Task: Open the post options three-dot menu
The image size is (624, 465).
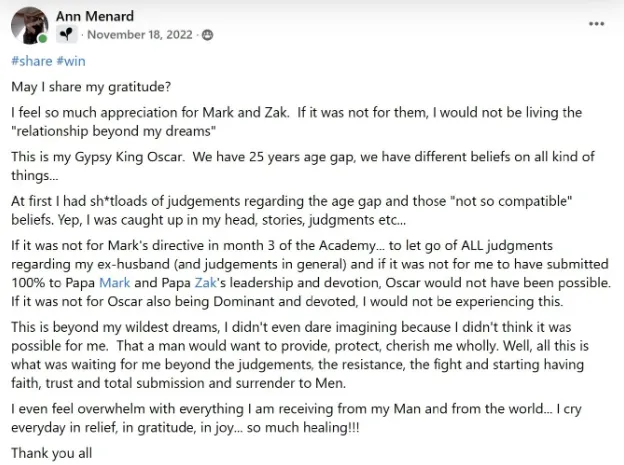Action: tap(596, 24)
